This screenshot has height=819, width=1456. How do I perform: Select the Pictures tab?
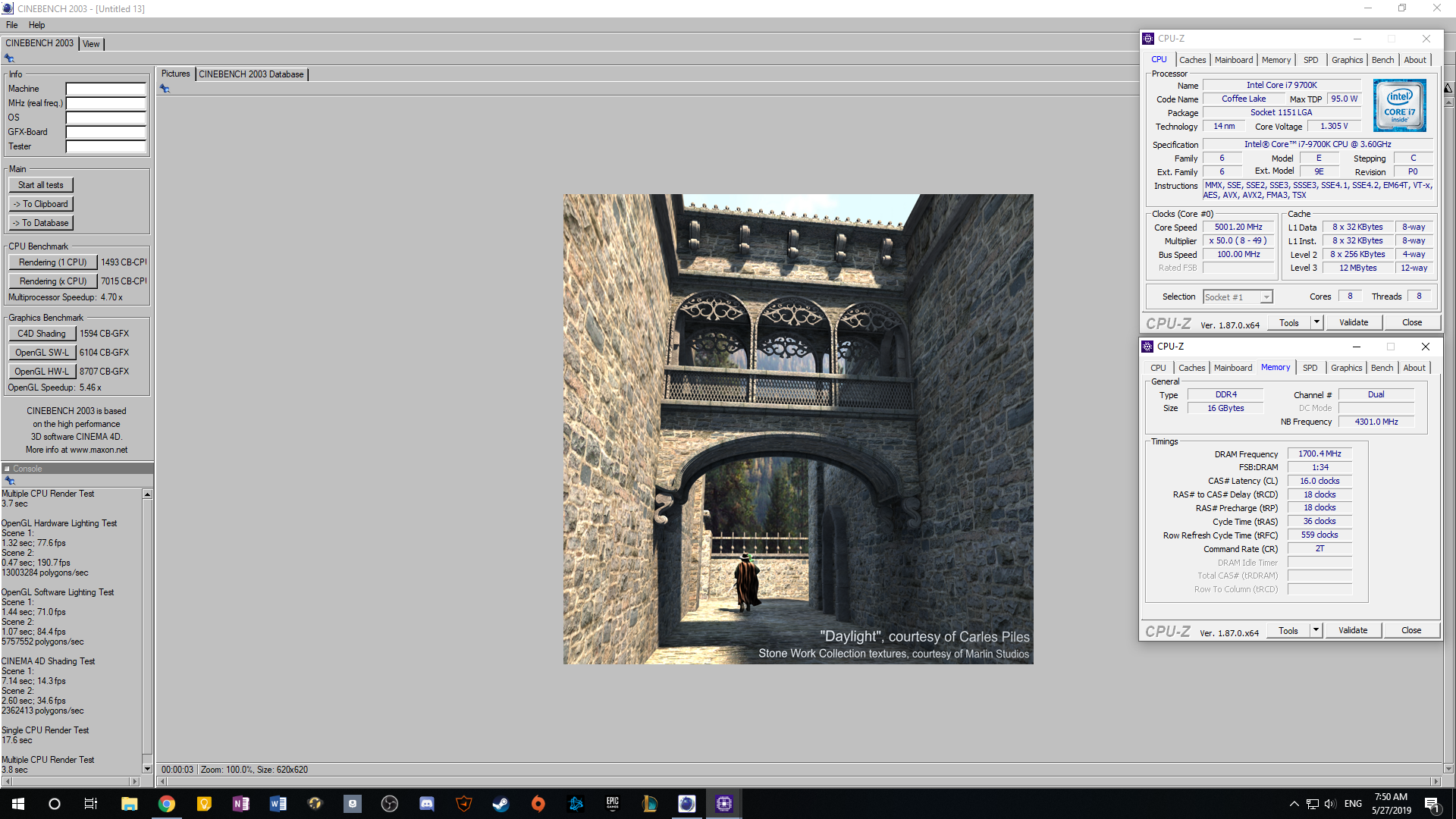point(175,74)
